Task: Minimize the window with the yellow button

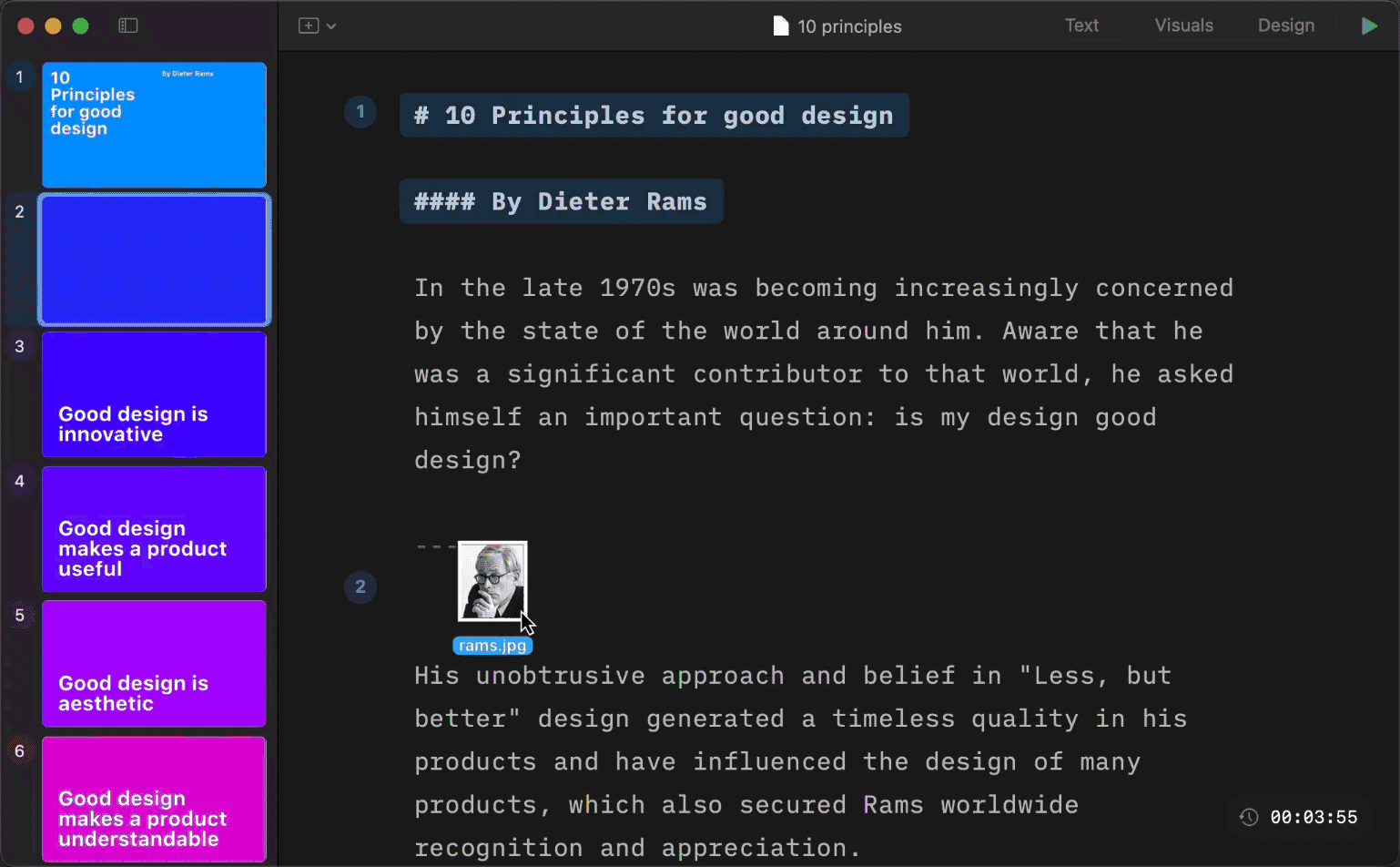Action: 53,25
